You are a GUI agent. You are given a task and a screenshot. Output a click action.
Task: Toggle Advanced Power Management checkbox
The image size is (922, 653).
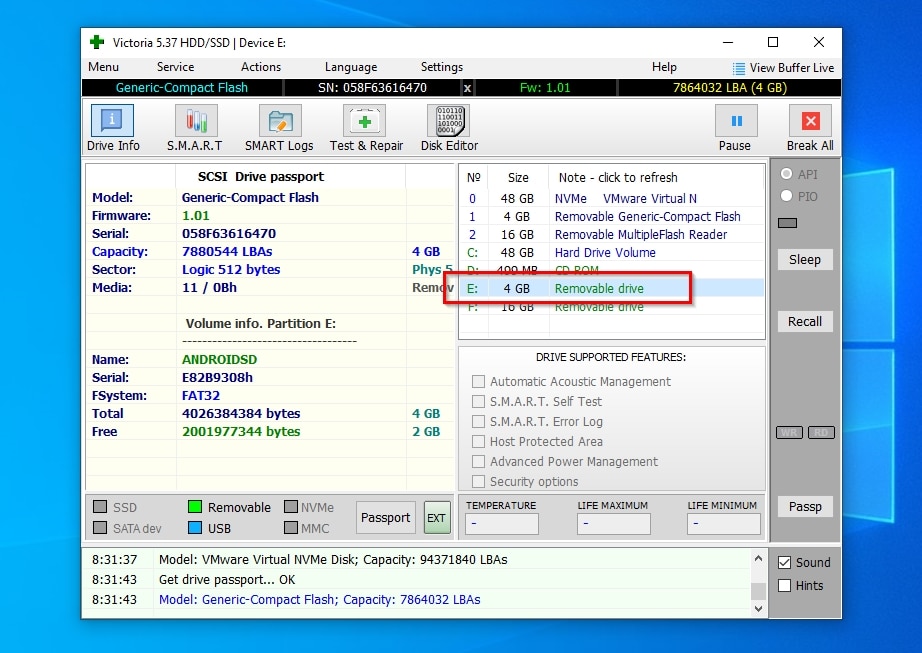(x=479, y=461)
